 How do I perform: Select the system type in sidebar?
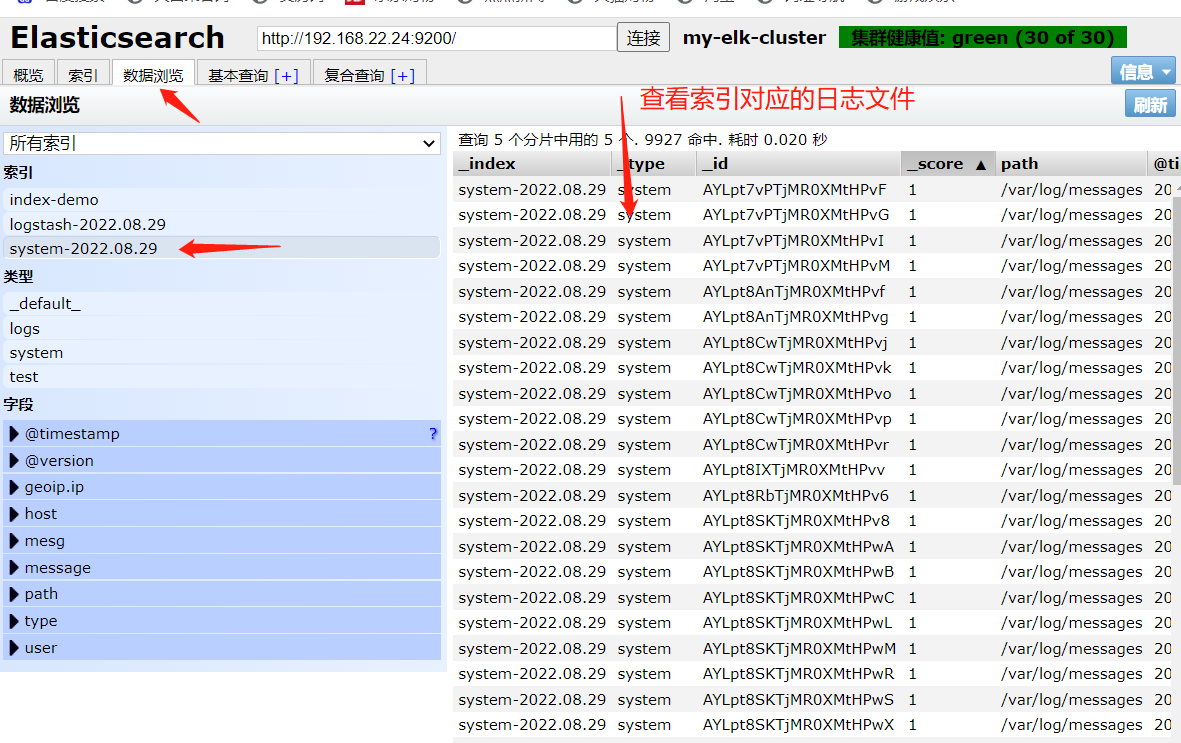222,353
